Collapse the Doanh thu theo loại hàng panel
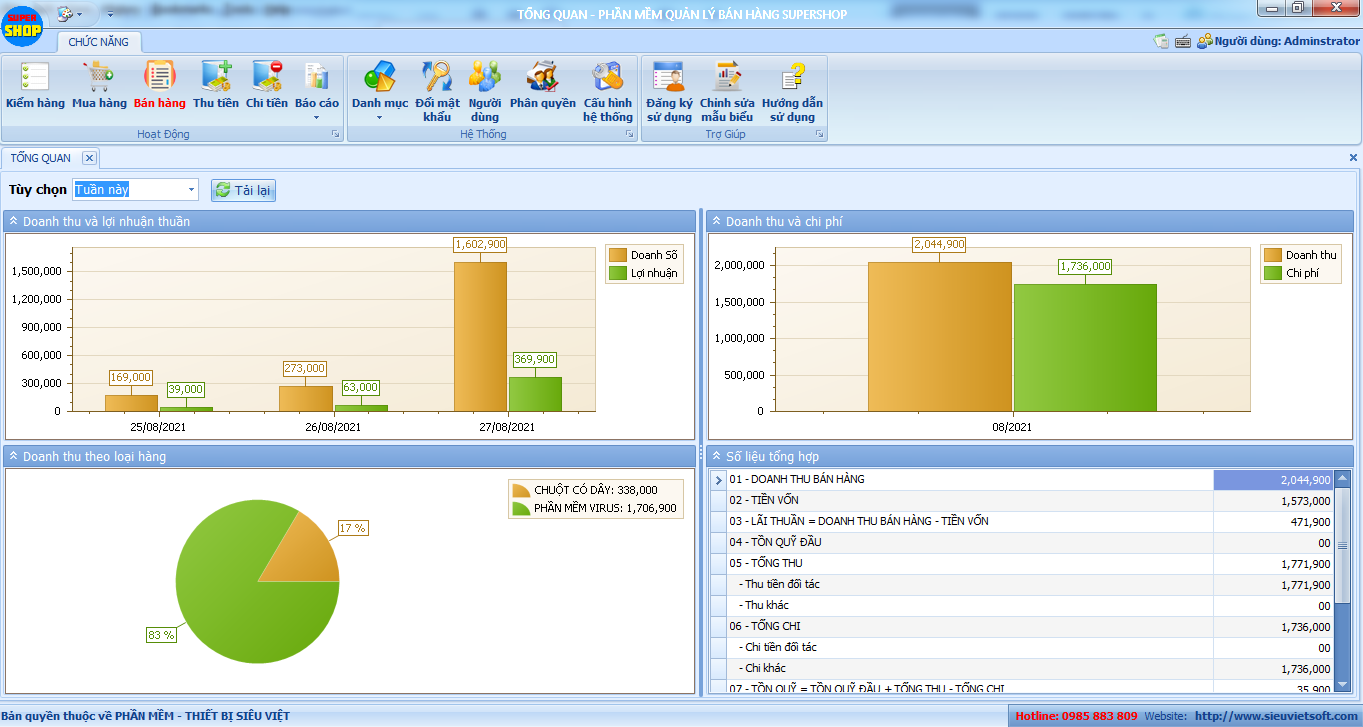The image size is (1363, 727). [x=14, y=456]
